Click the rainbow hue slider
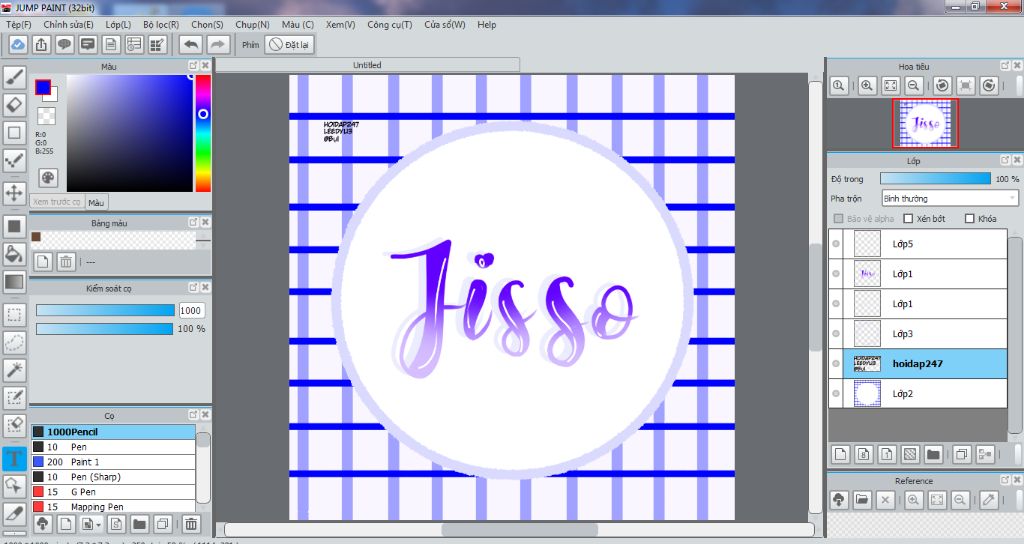 pyautogui.click(x=203, y=133)
